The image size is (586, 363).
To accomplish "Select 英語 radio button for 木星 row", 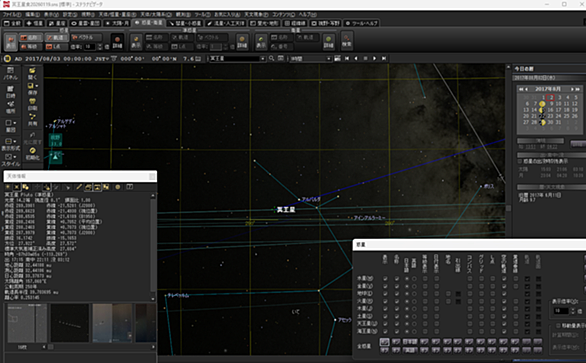I will (414, 309).
